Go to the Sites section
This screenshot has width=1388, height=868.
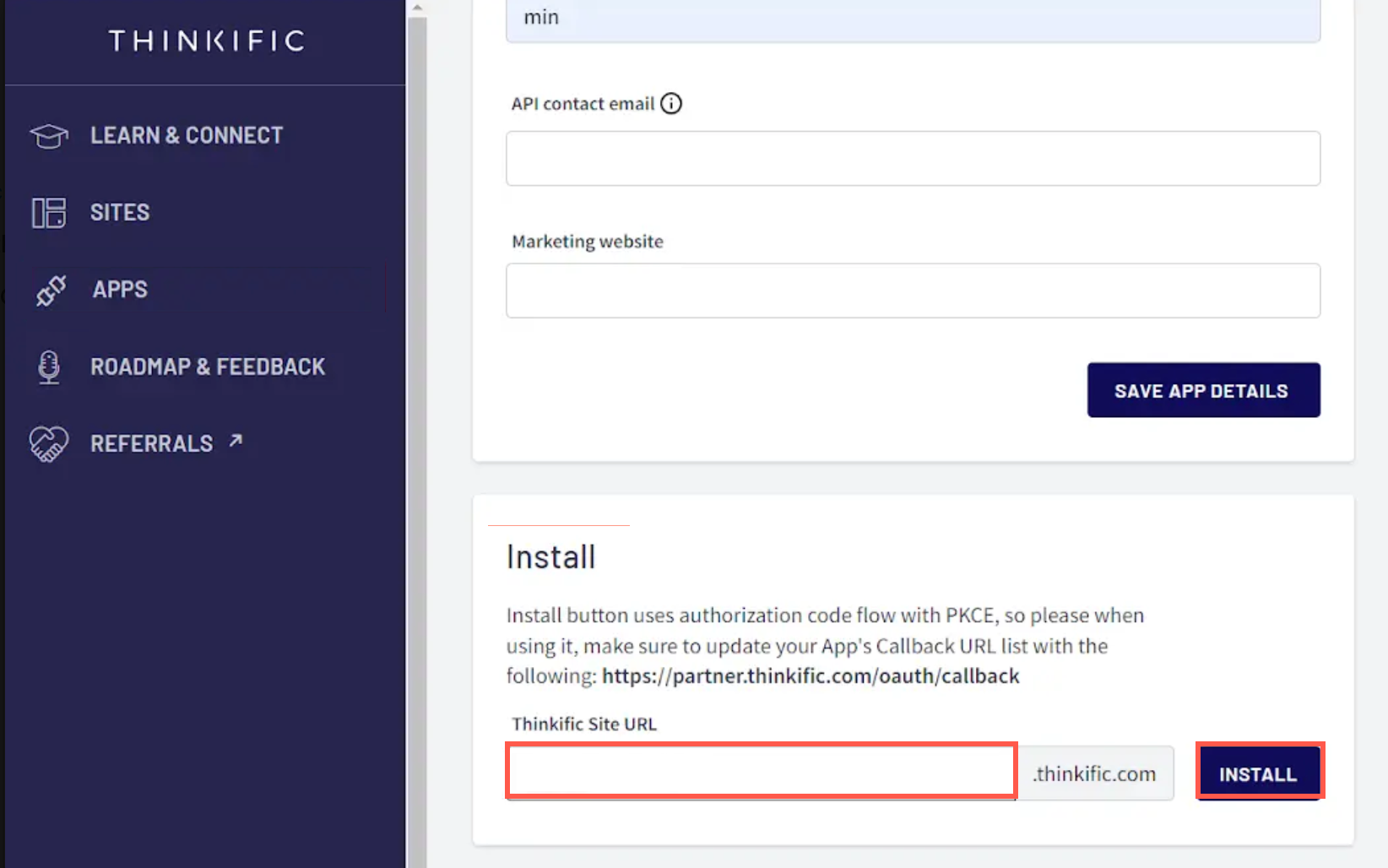120,212
